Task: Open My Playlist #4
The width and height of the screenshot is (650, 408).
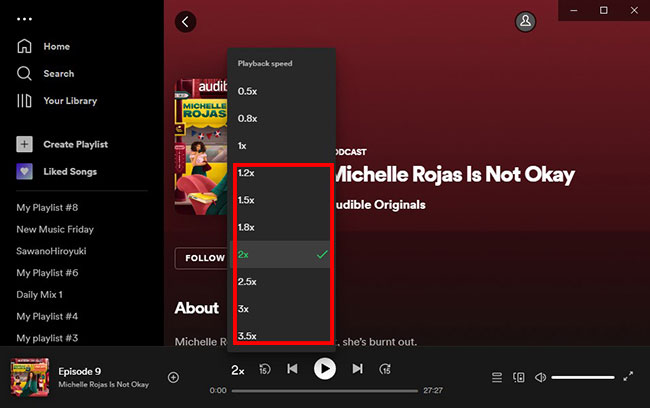Action: pos(47,316)
